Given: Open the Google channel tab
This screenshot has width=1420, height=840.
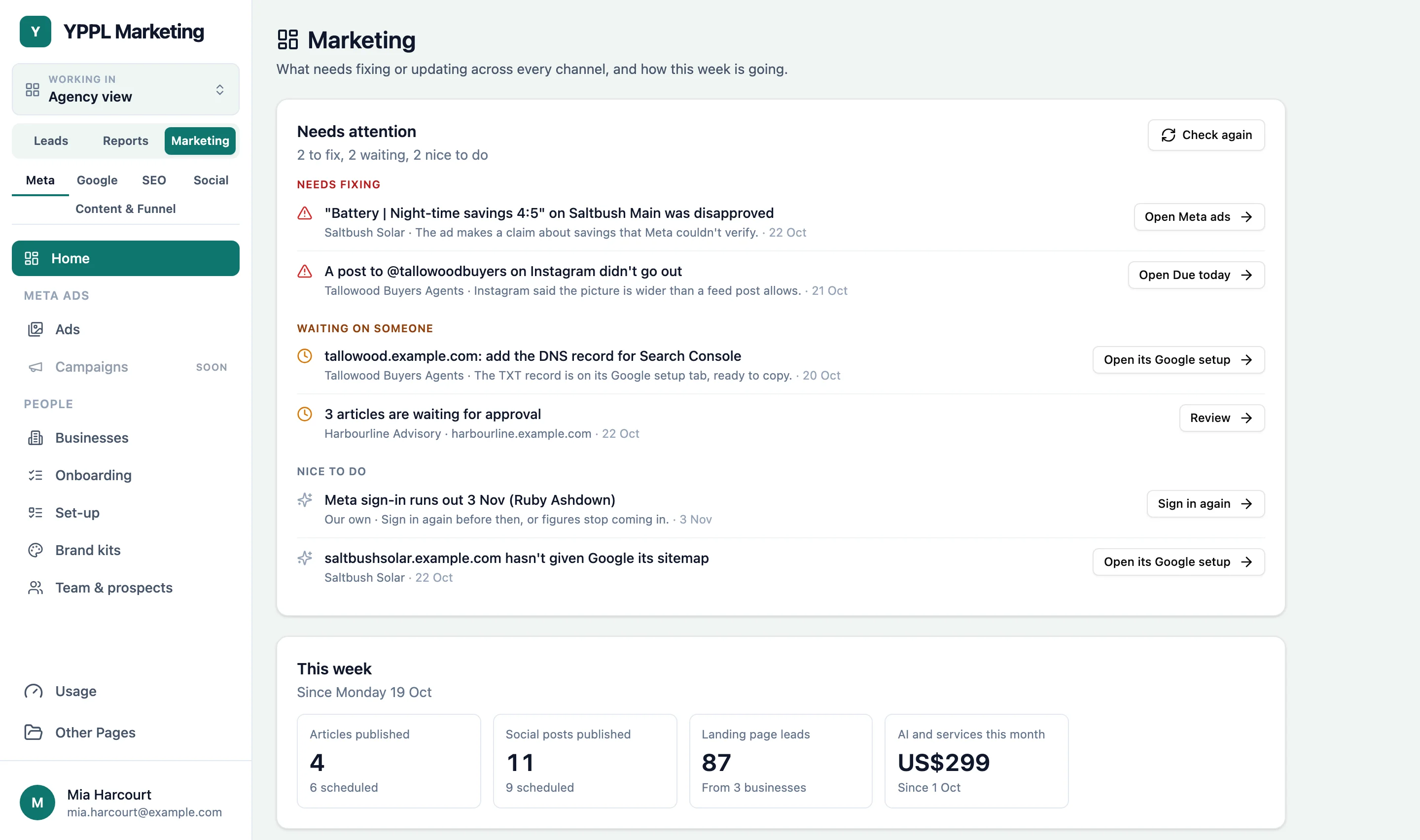Looking at the screenshot, I should 97,180.
